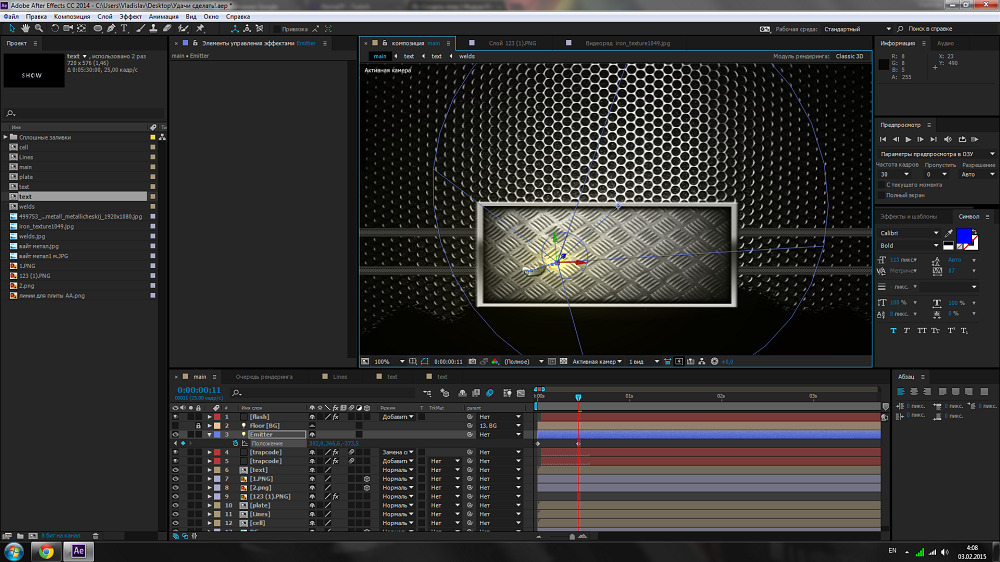Image resolution: width=1000 pixels, height=562 pixels.
Task: Launch Google Chrome from taskbar
Action: (46, 551)
